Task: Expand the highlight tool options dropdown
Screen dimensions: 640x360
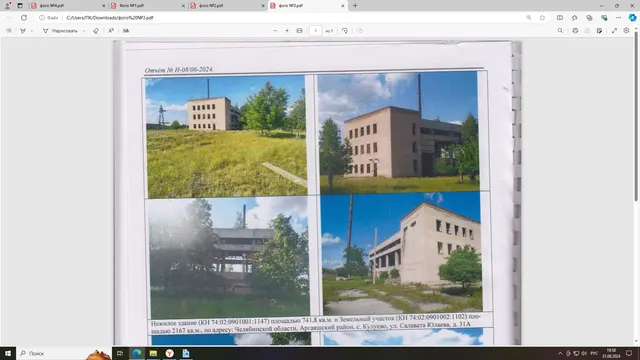Action: [32, 31]
